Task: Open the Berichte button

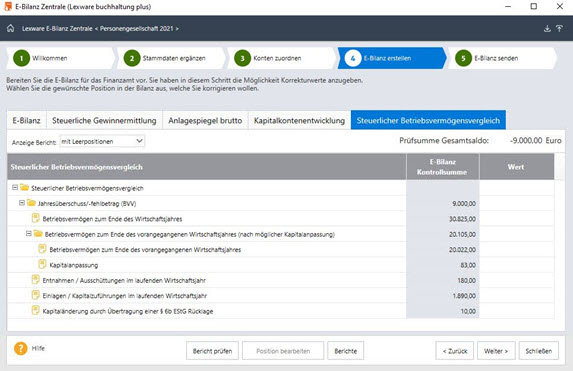Action: click(x=346, y=351)
